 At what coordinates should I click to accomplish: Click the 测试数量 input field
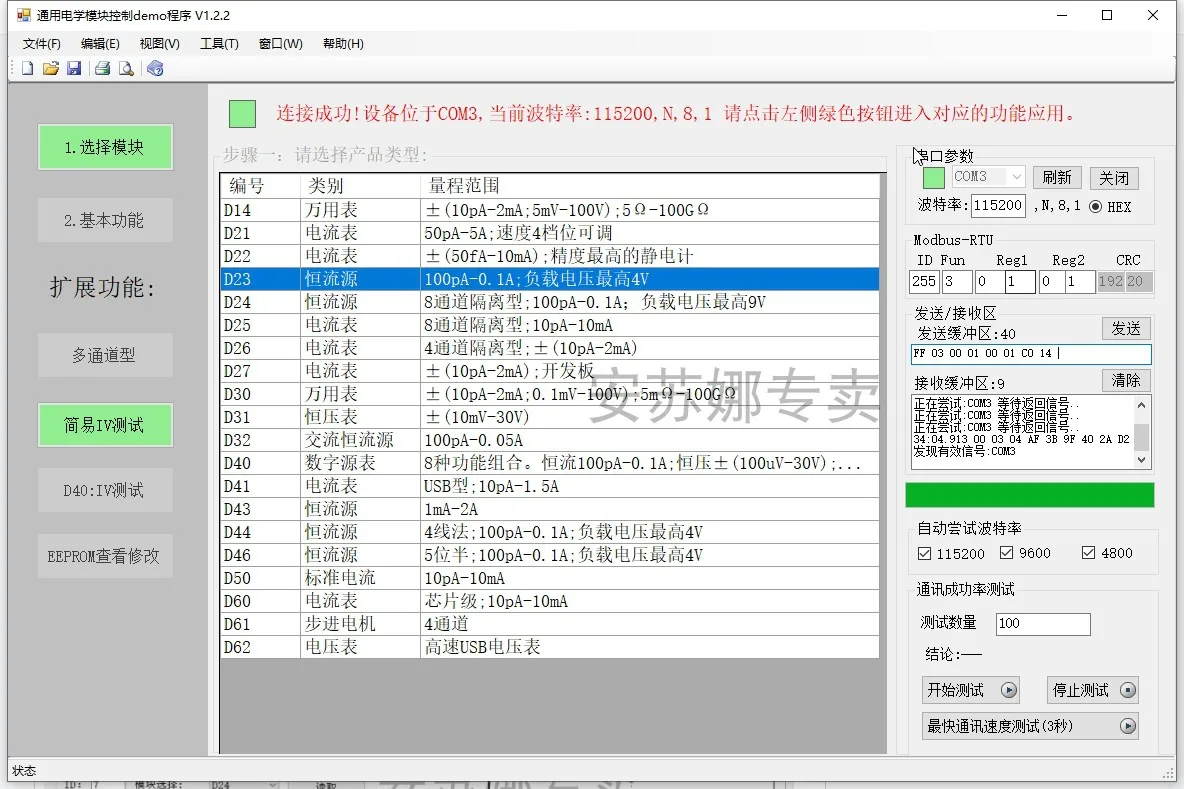click(1042, 623)
